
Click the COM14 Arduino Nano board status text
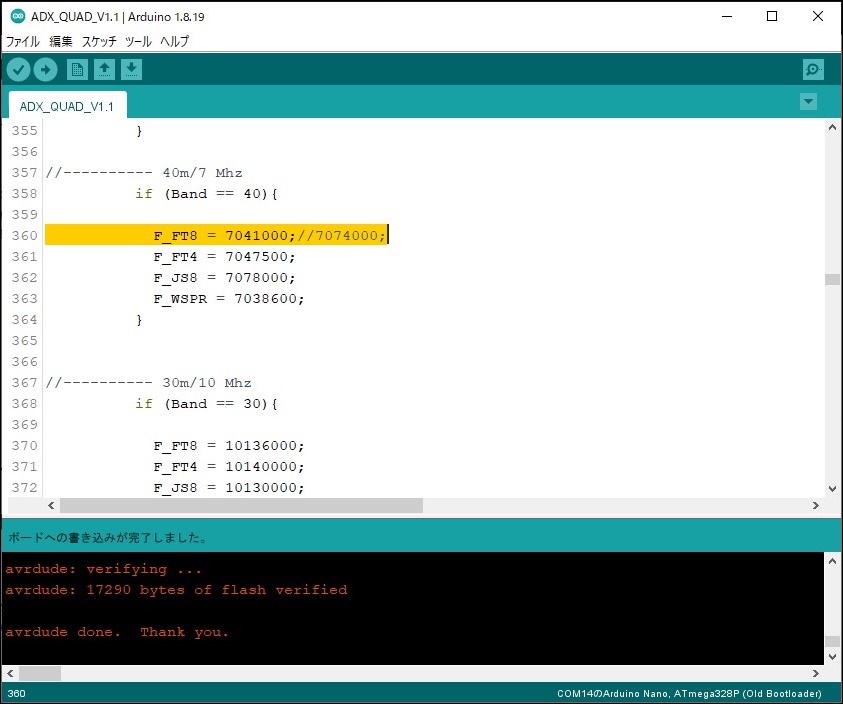point(689,693)
